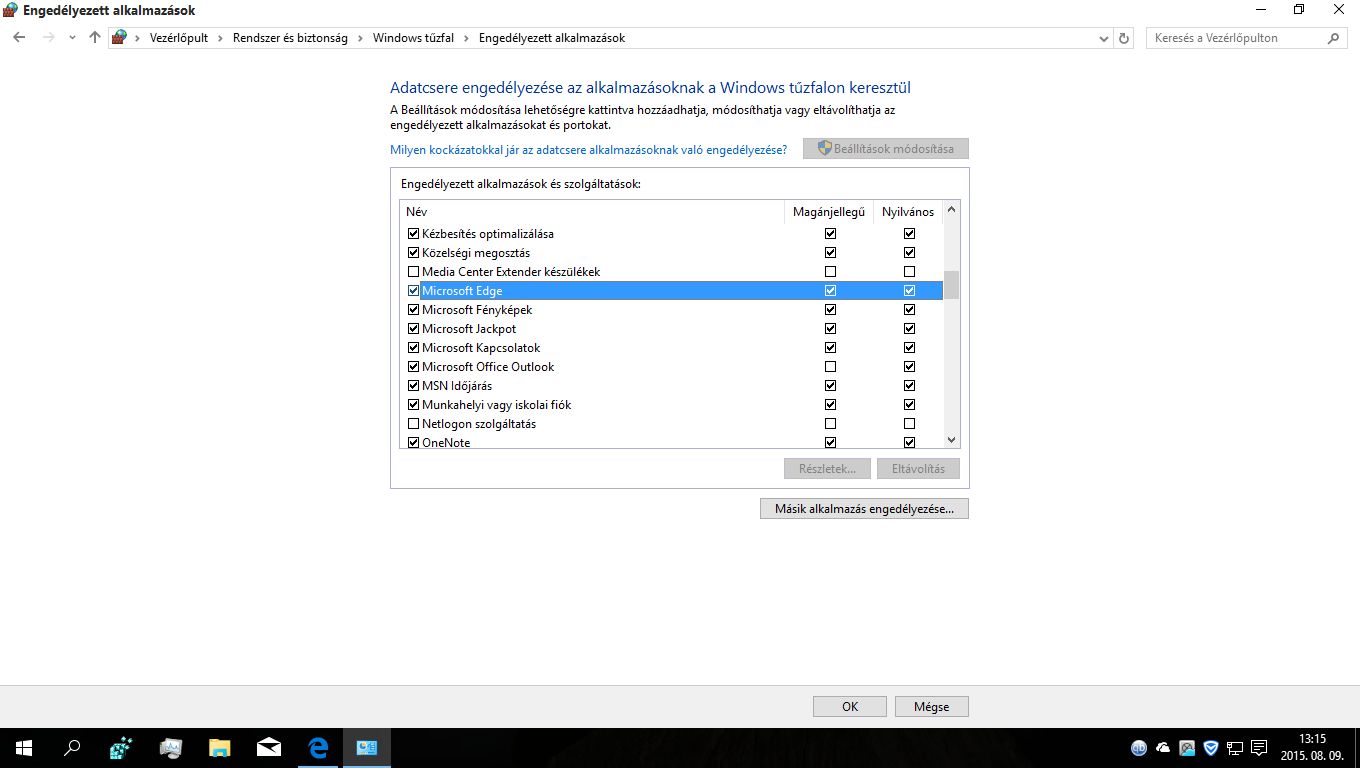This screenshot has width=1360, height=768.
Task: Enable Netlogon szolgáltatás name checkbox
Action: (414, 424)
